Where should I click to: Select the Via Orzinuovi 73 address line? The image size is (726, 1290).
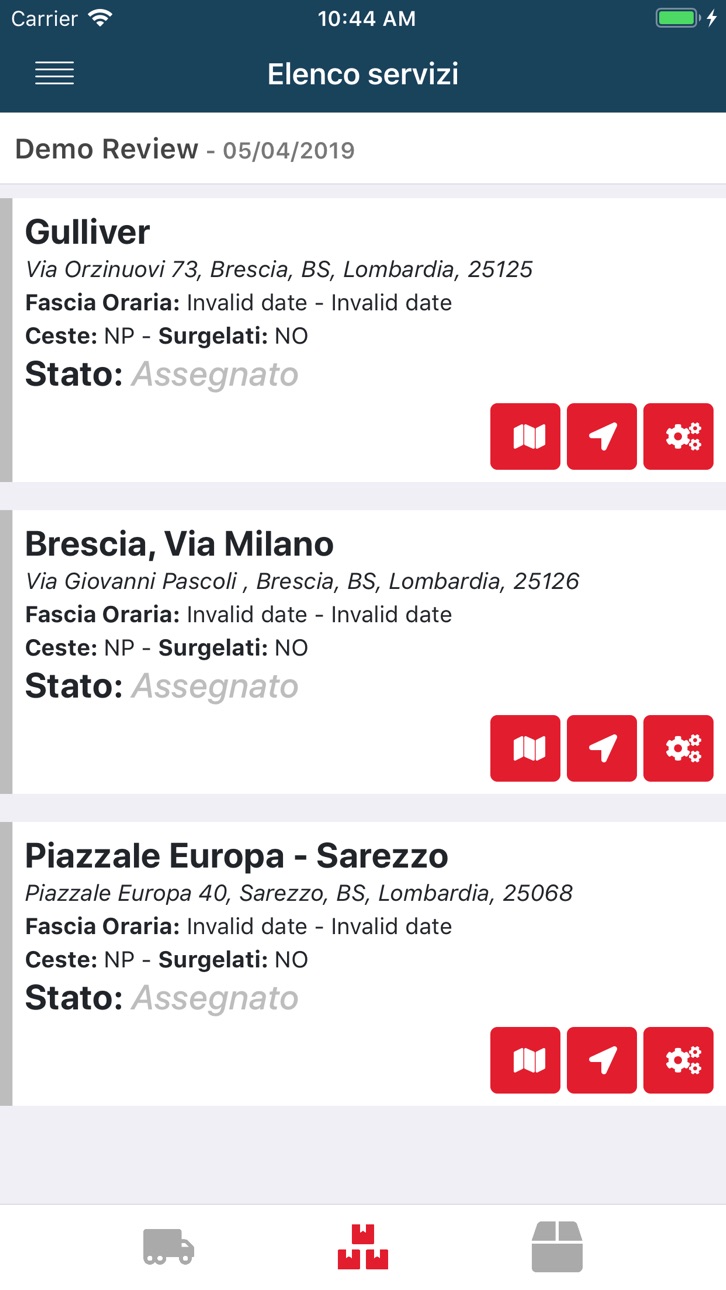pyautogui.click(x=279, y=269)
